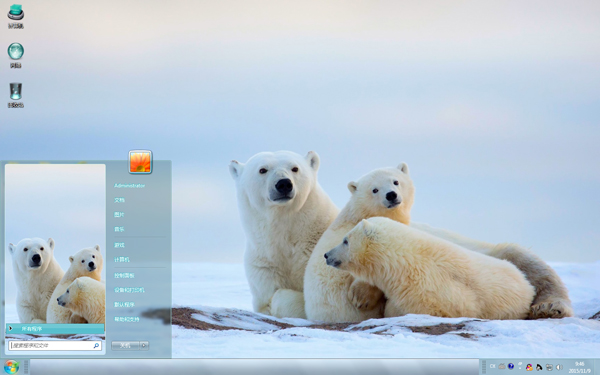Viewport: 600px width, 375px height.
Task: Open 计算机 (Computer) in Start menu
Action: (122, 259)
